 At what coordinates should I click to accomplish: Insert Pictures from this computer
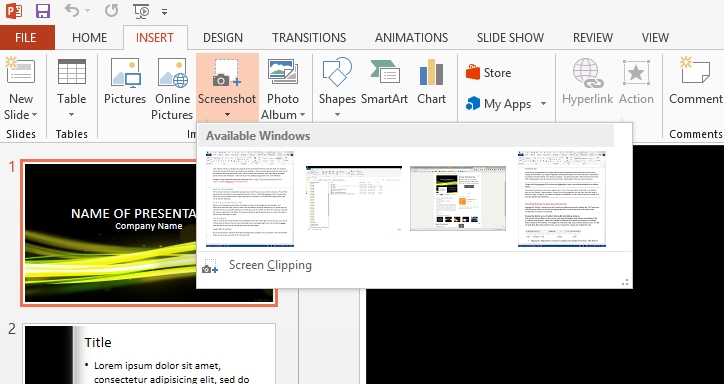pyautogui.click(x=125, y=81)
